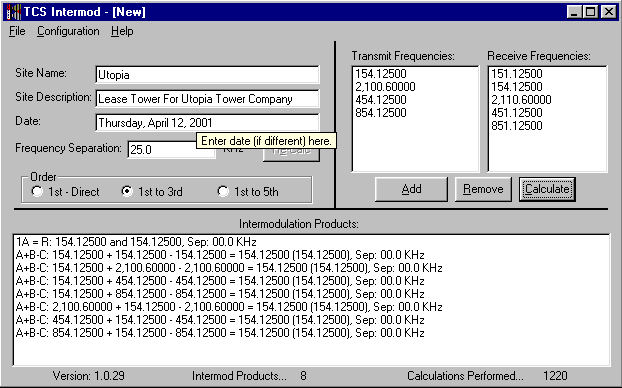Click the Calculate button
The image size is (622, 388).
(x=547, y=189)
